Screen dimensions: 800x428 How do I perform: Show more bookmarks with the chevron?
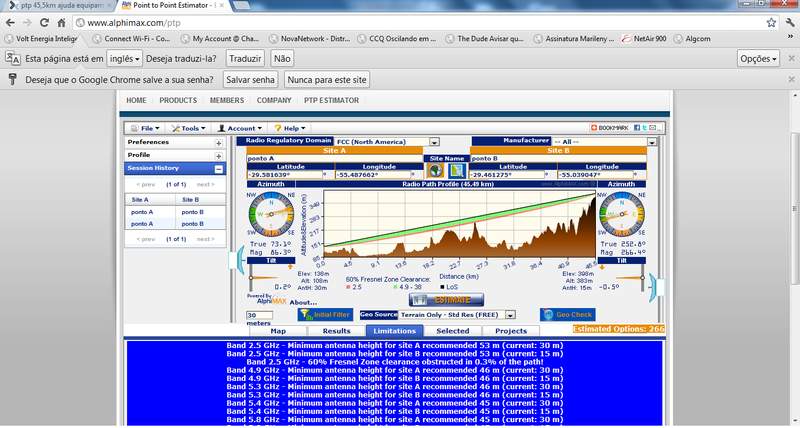tap(791, 38)
